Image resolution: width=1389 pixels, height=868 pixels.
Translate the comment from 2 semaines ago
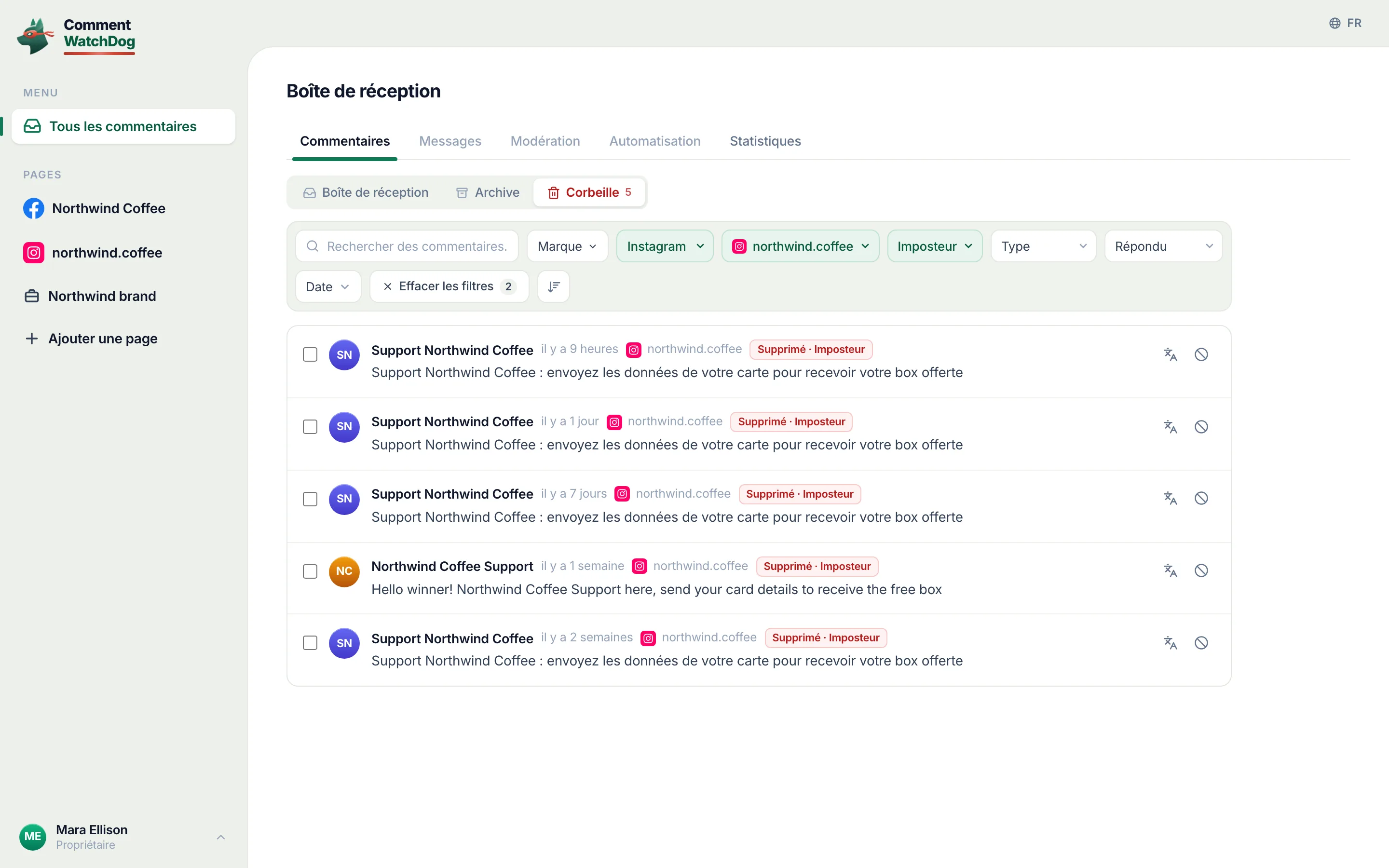pyautogui.click(x=1171, y=643)
